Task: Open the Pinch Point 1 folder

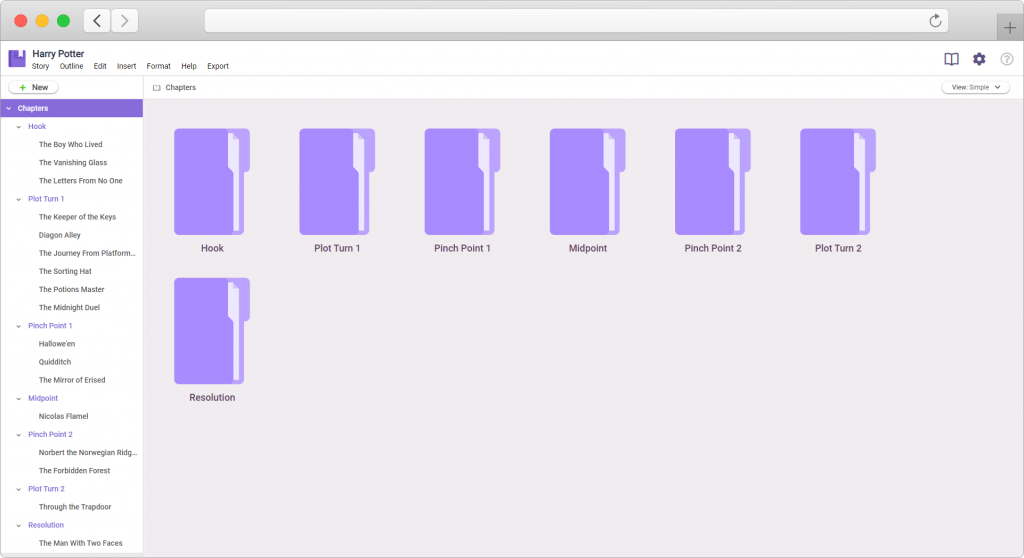Action: tap(461, 182)
